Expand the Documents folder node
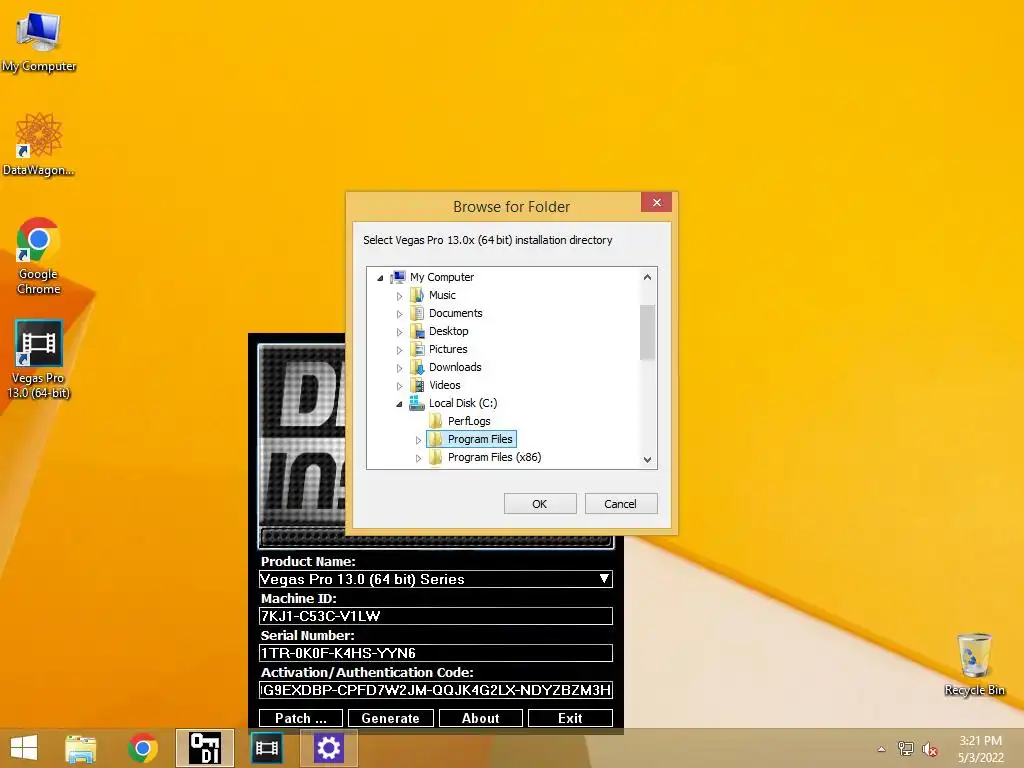The width and height of the screenshot is (1024, 768). (400, 314)
